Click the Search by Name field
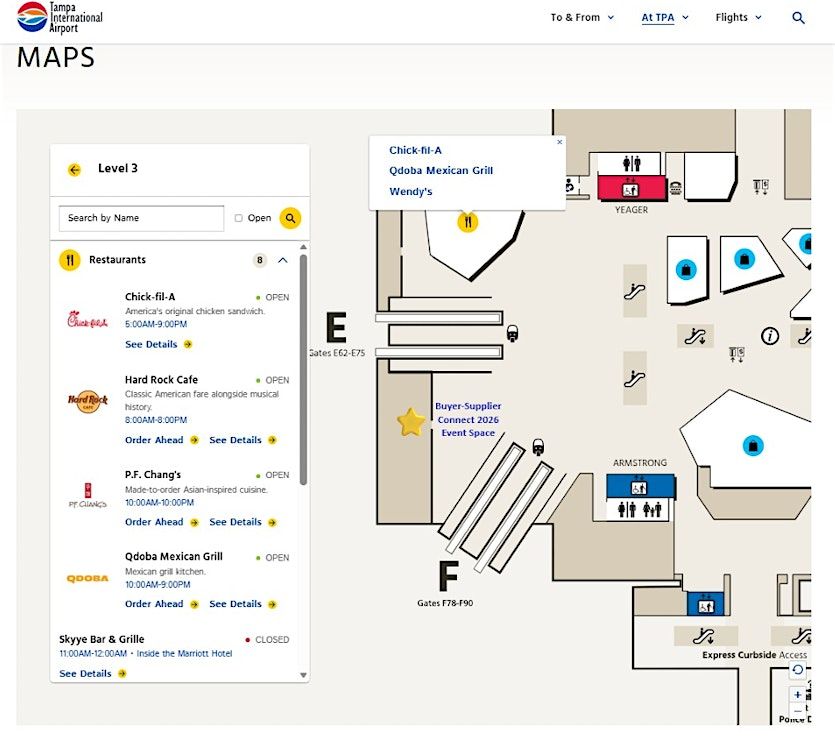This screenshot has height=740, width=835. [x=141, y=218]
